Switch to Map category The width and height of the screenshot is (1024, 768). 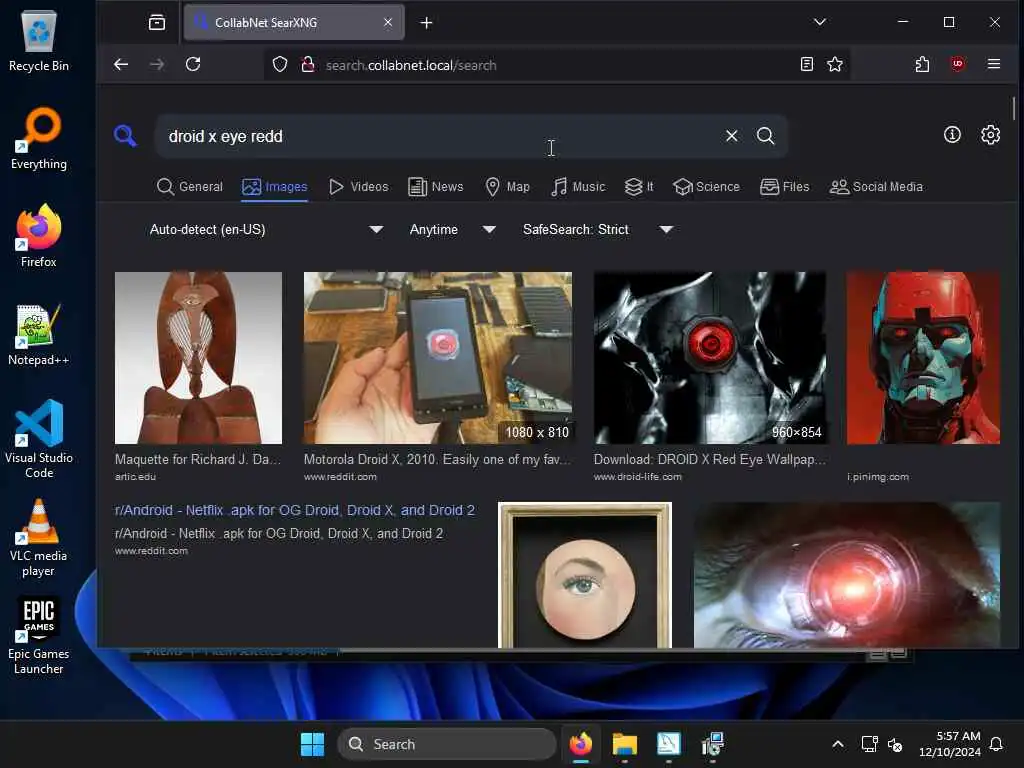coord(507,187)
